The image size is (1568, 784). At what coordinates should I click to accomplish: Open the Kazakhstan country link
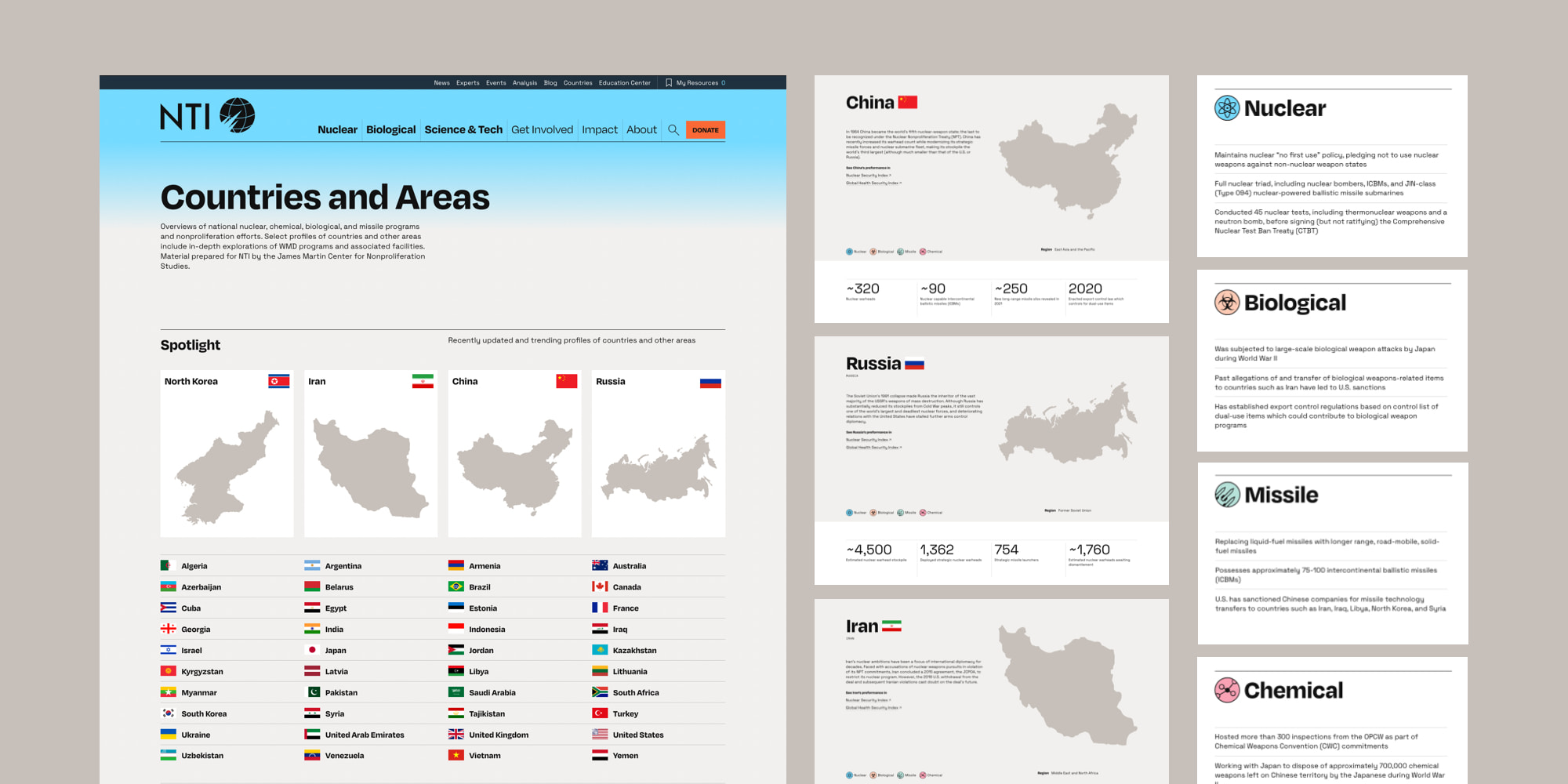[x=635, y=651]
